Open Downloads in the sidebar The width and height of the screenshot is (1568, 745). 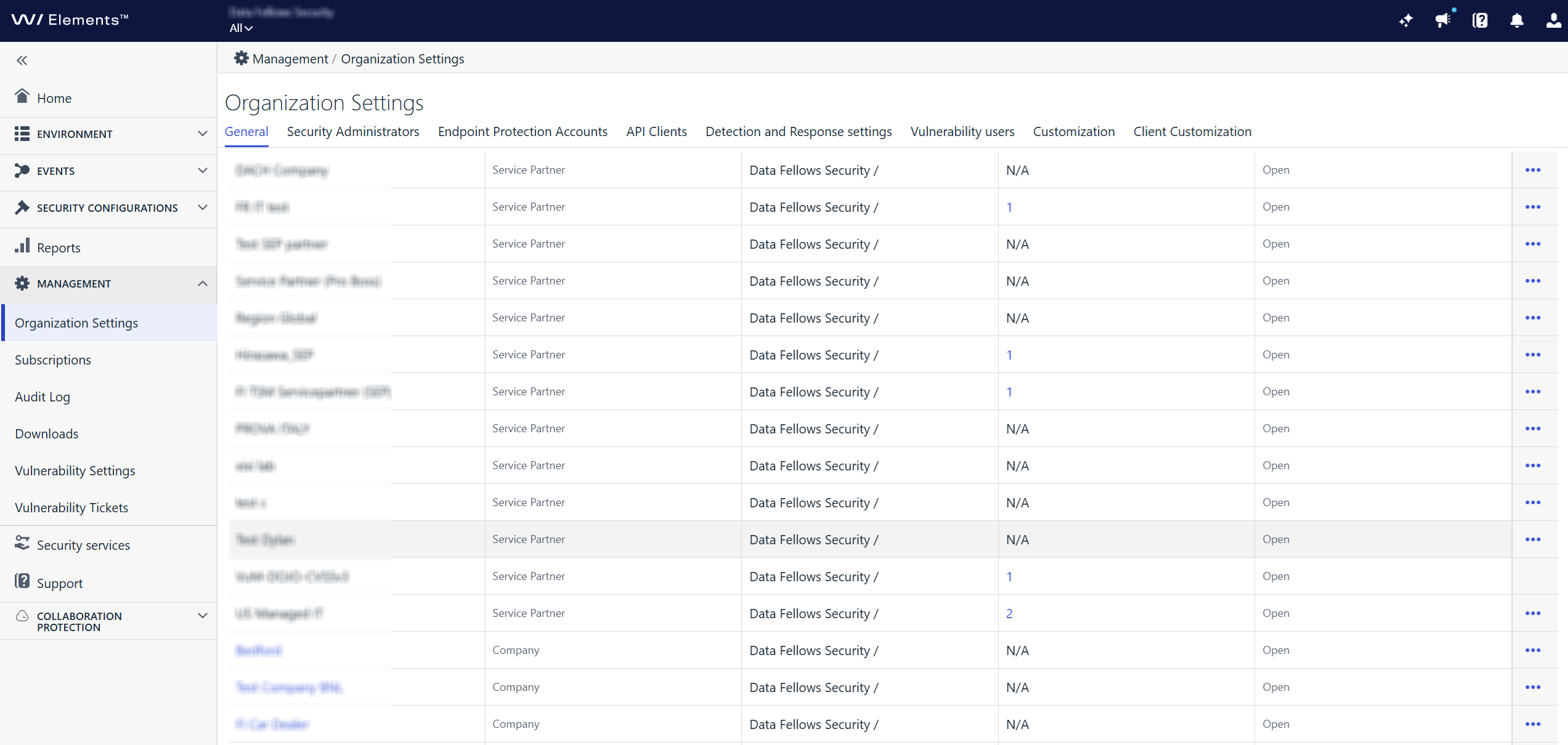coord(47,433)
